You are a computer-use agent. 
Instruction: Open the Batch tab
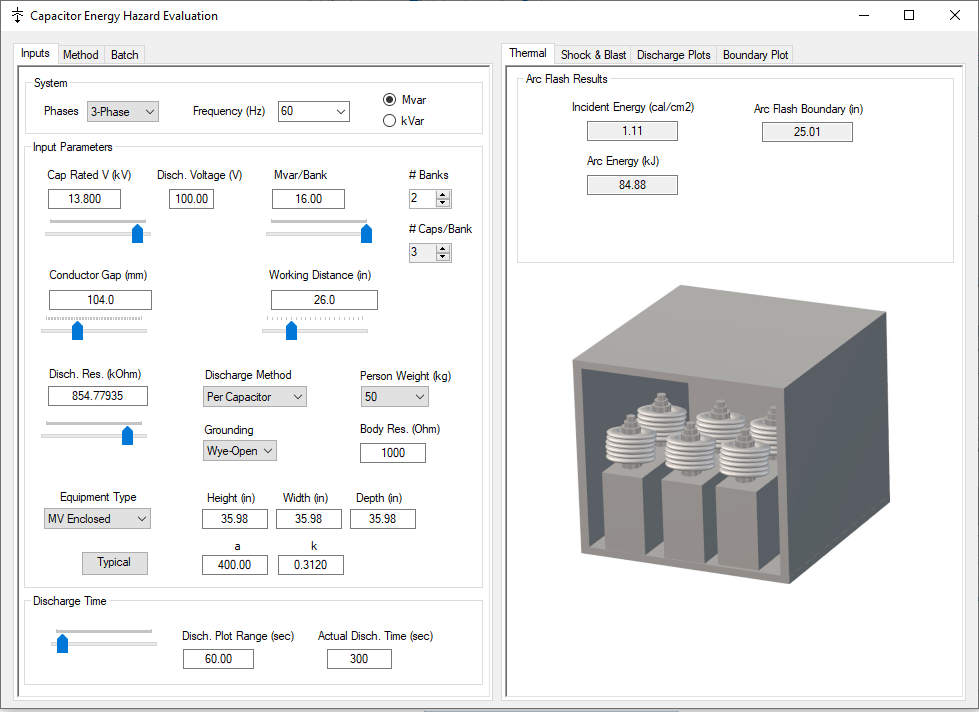click(124, 54)
